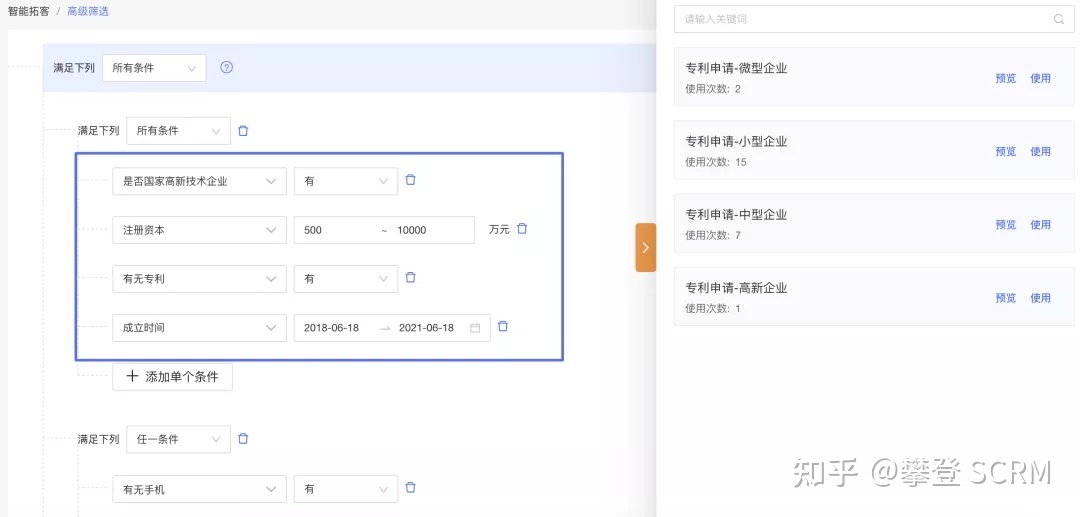The image size is (1080, 517).
Task: Click 使用次数：15 text
Action: 716,162
